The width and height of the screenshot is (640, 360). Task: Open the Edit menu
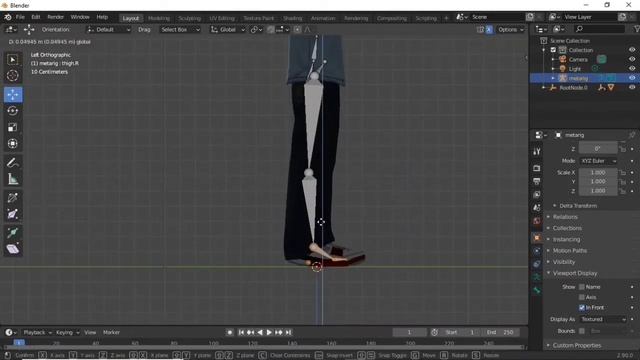(36, 17)
